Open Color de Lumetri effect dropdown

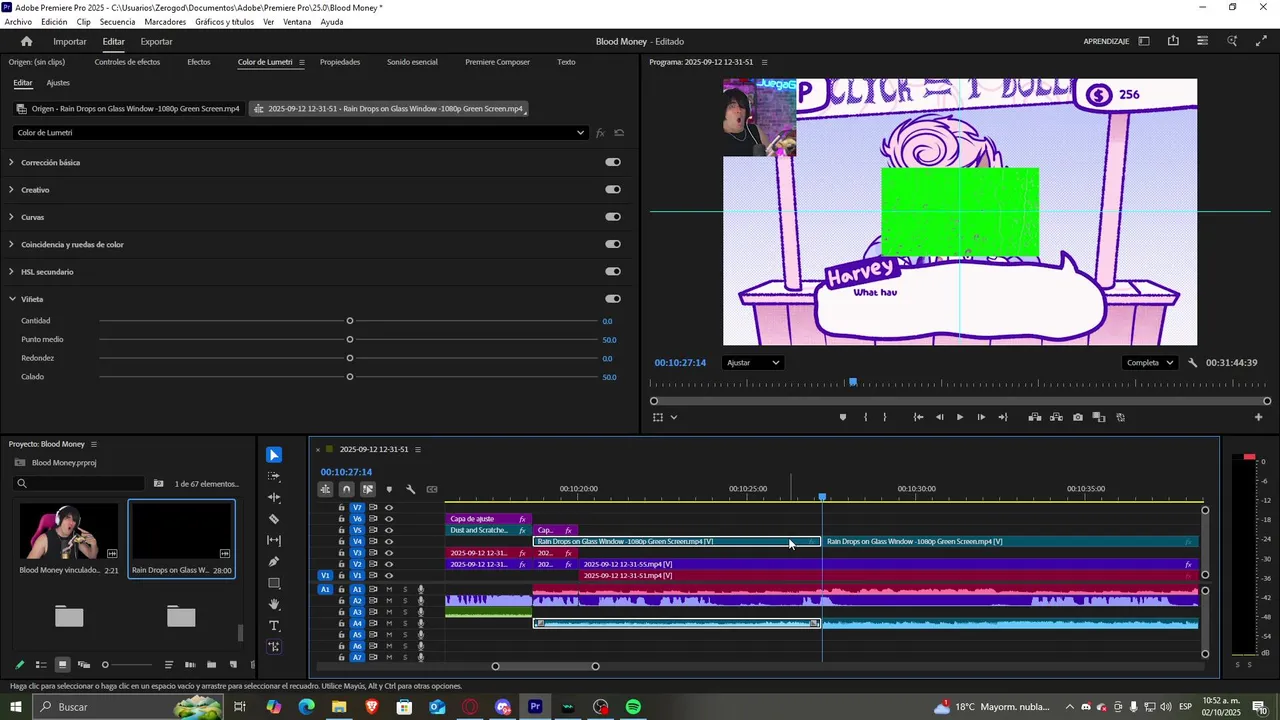300,132
